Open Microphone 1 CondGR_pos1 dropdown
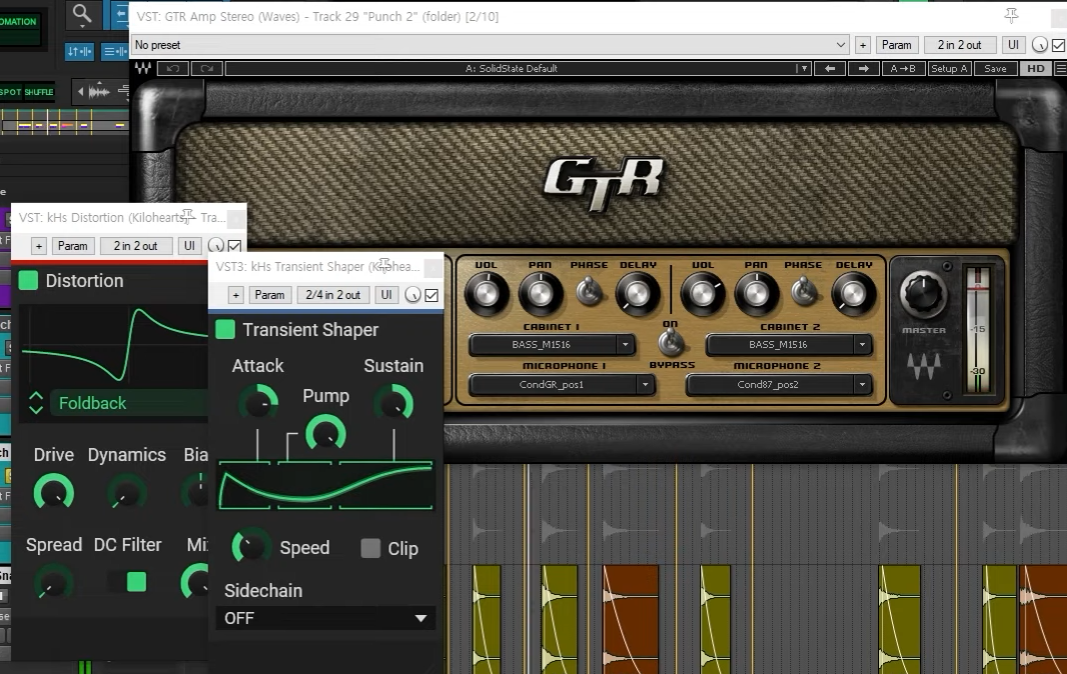This screenshot has height=674, width=1067. 562,385
